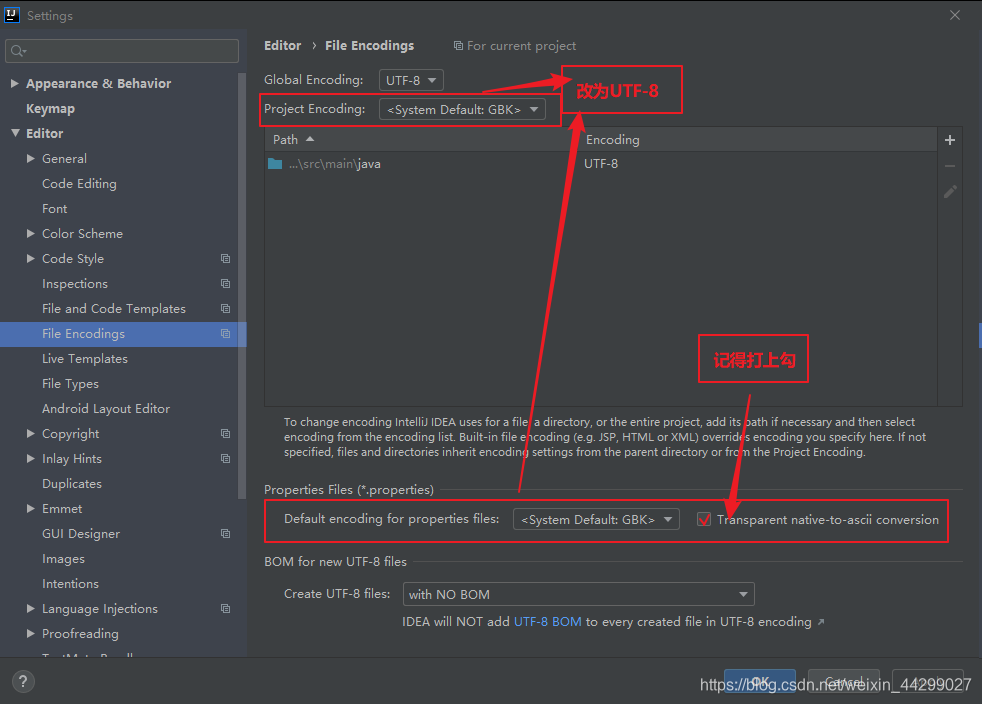Expand the Appearance & Behavior section
Image resolution: width=982 pixels, height=704 pixels.
point(14,83)
